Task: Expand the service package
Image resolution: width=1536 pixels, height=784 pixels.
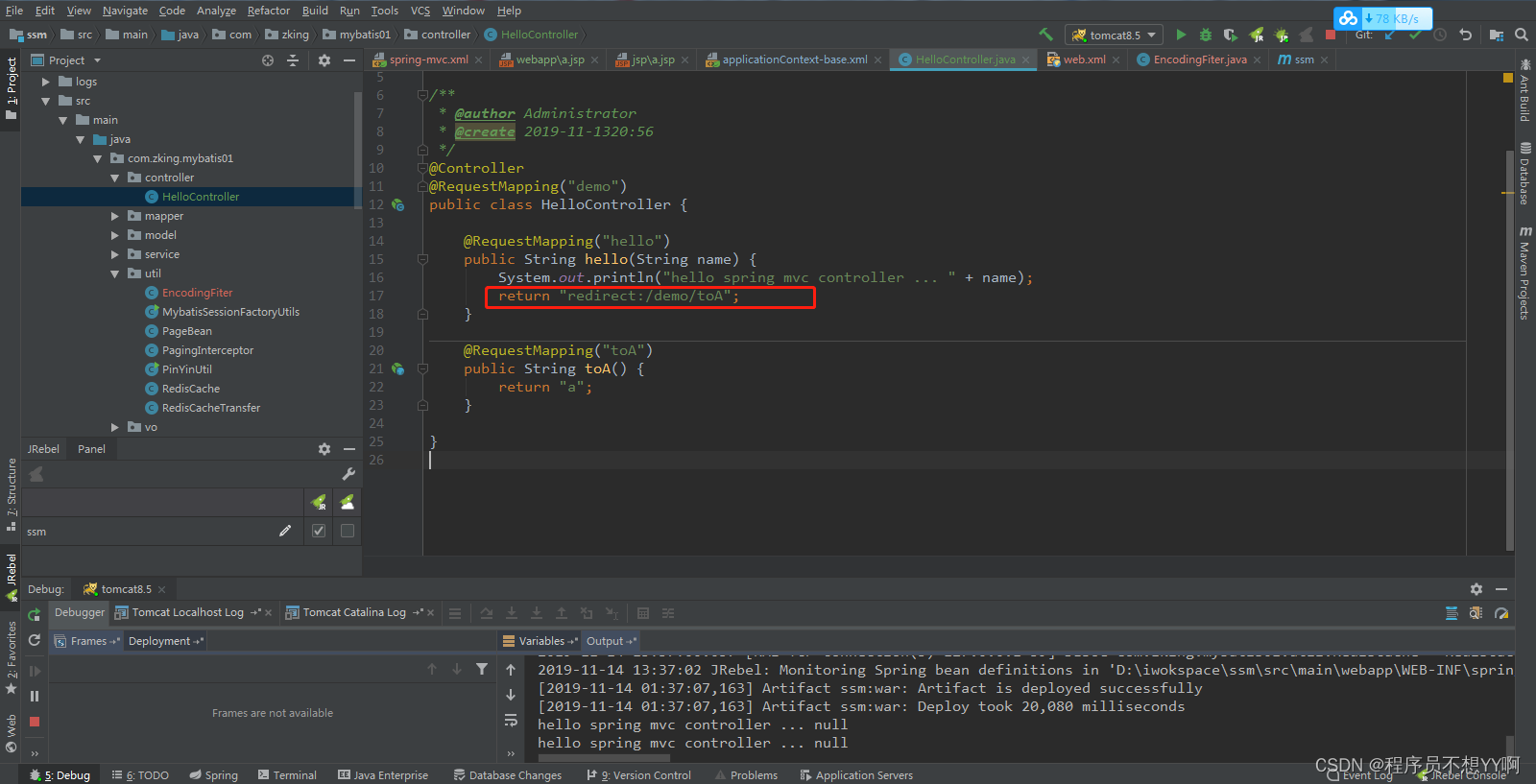Action: (x=114, y=254)
